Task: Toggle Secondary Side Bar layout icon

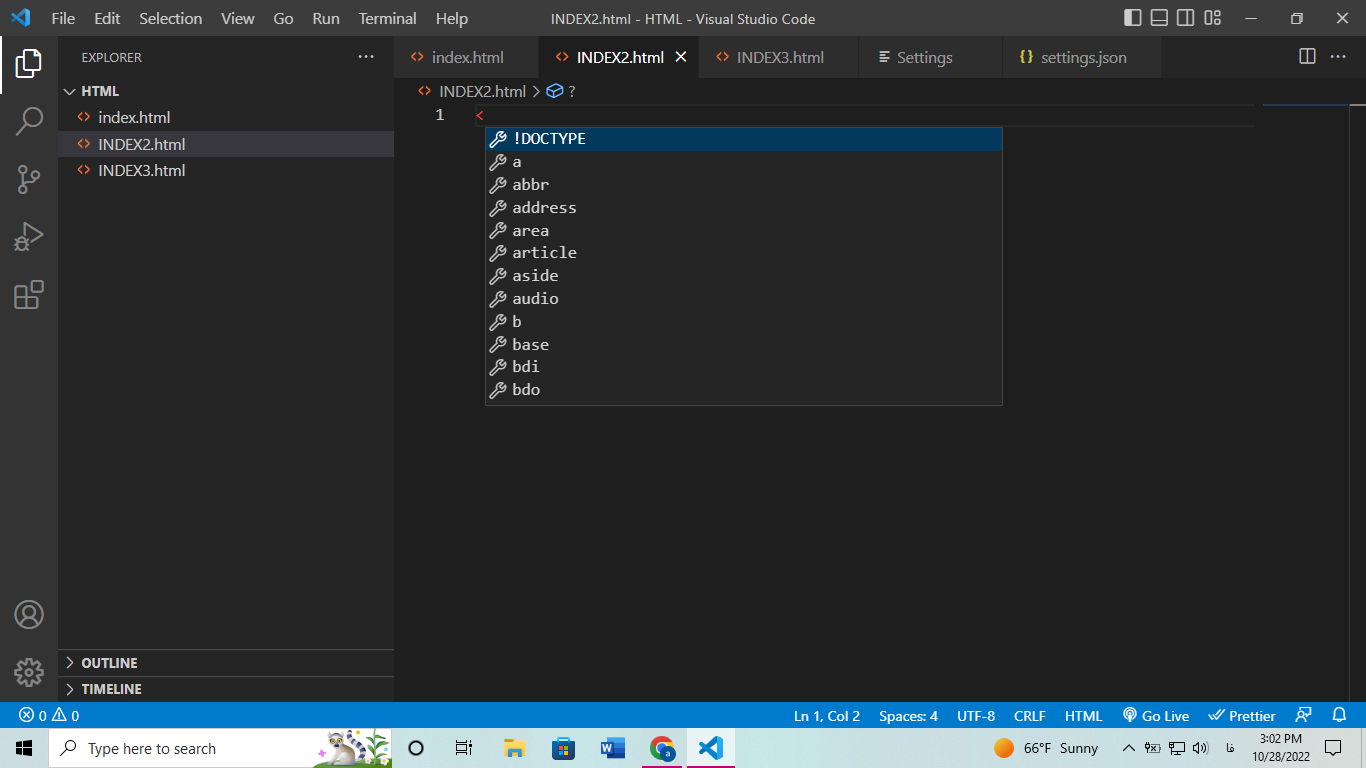Action: (1185, 18)
